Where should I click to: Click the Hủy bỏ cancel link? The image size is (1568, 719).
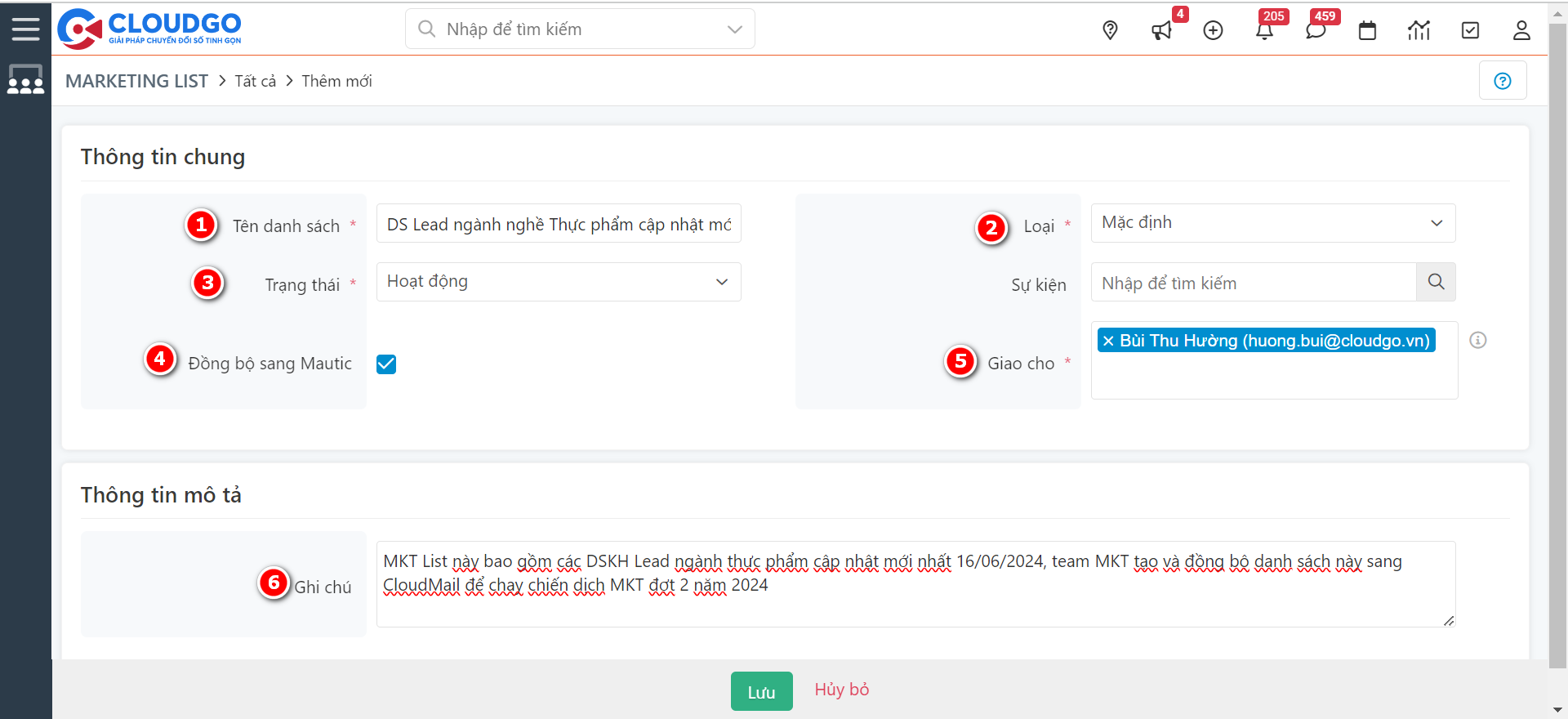click(841, 690)
